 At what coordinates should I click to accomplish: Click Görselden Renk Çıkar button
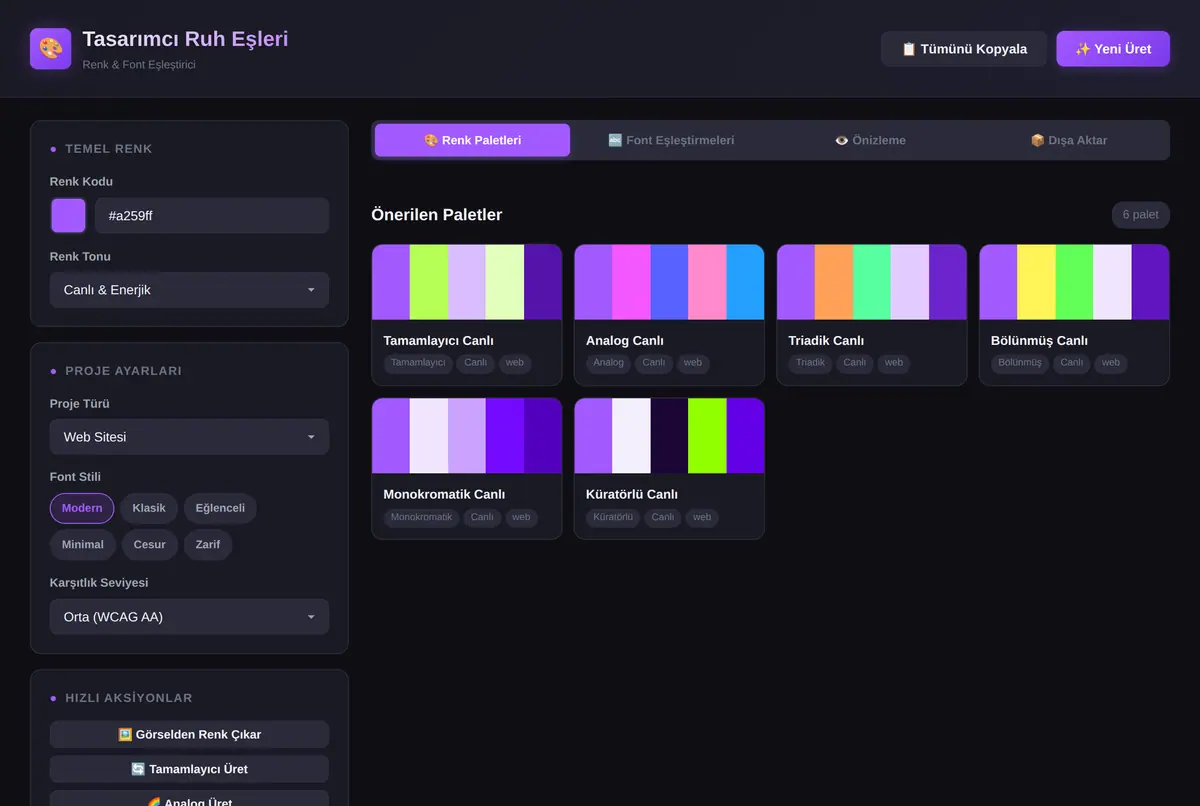(189, 734)
